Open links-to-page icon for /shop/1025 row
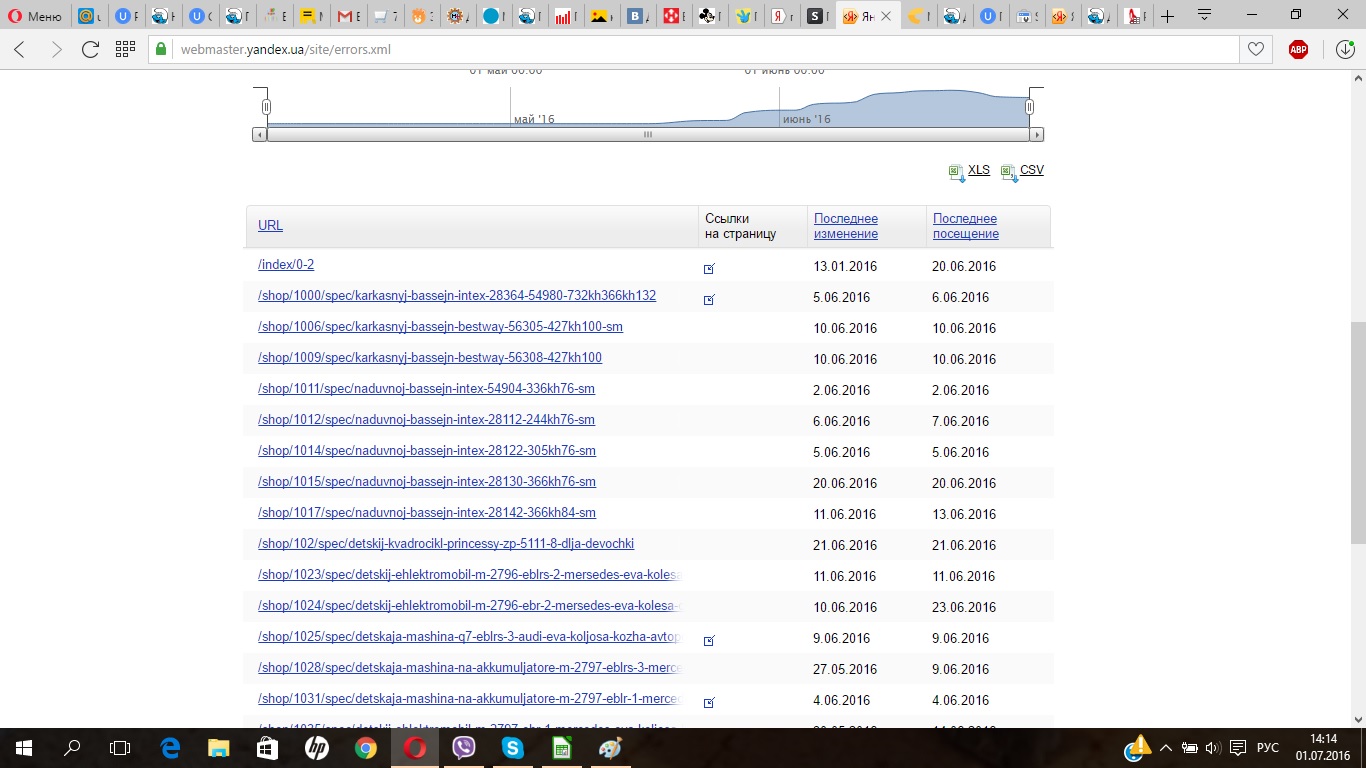The image size is (1366, 768). coord(709,640)
